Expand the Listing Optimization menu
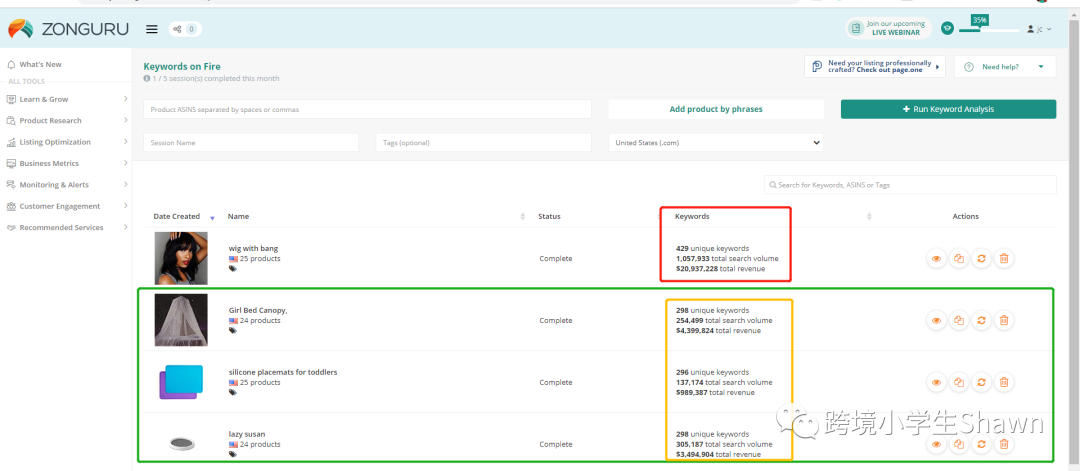1080x471 pixels. point(68,142)
